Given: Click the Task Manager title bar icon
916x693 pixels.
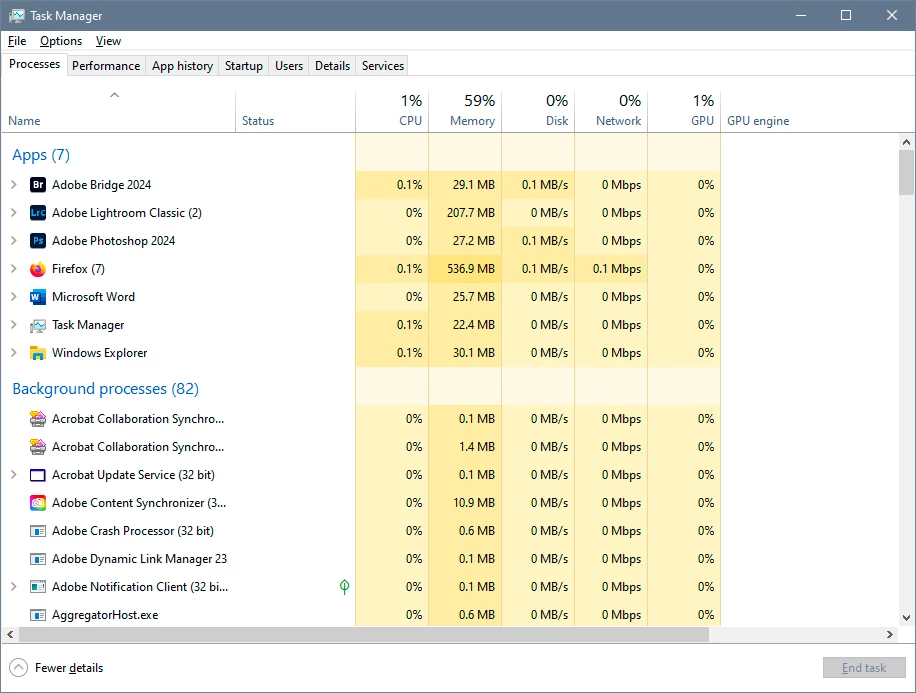Looking at the screenshot, I should coord(16,15).
